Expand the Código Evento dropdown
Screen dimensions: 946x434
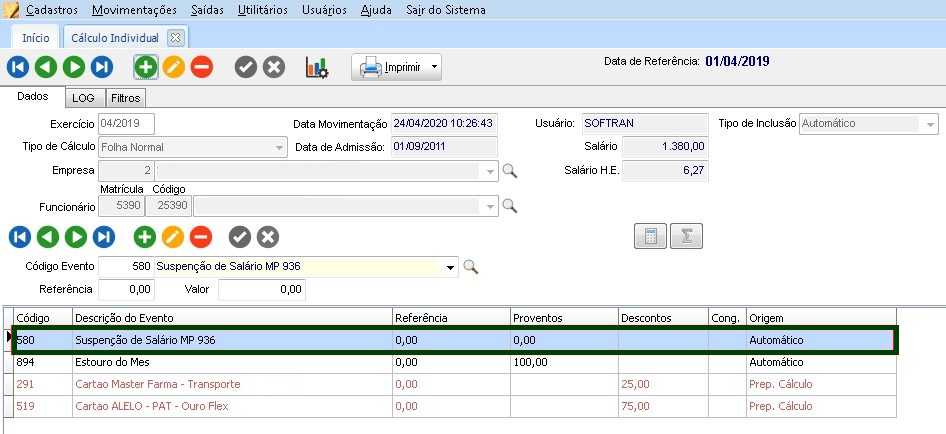coord(451,267)
